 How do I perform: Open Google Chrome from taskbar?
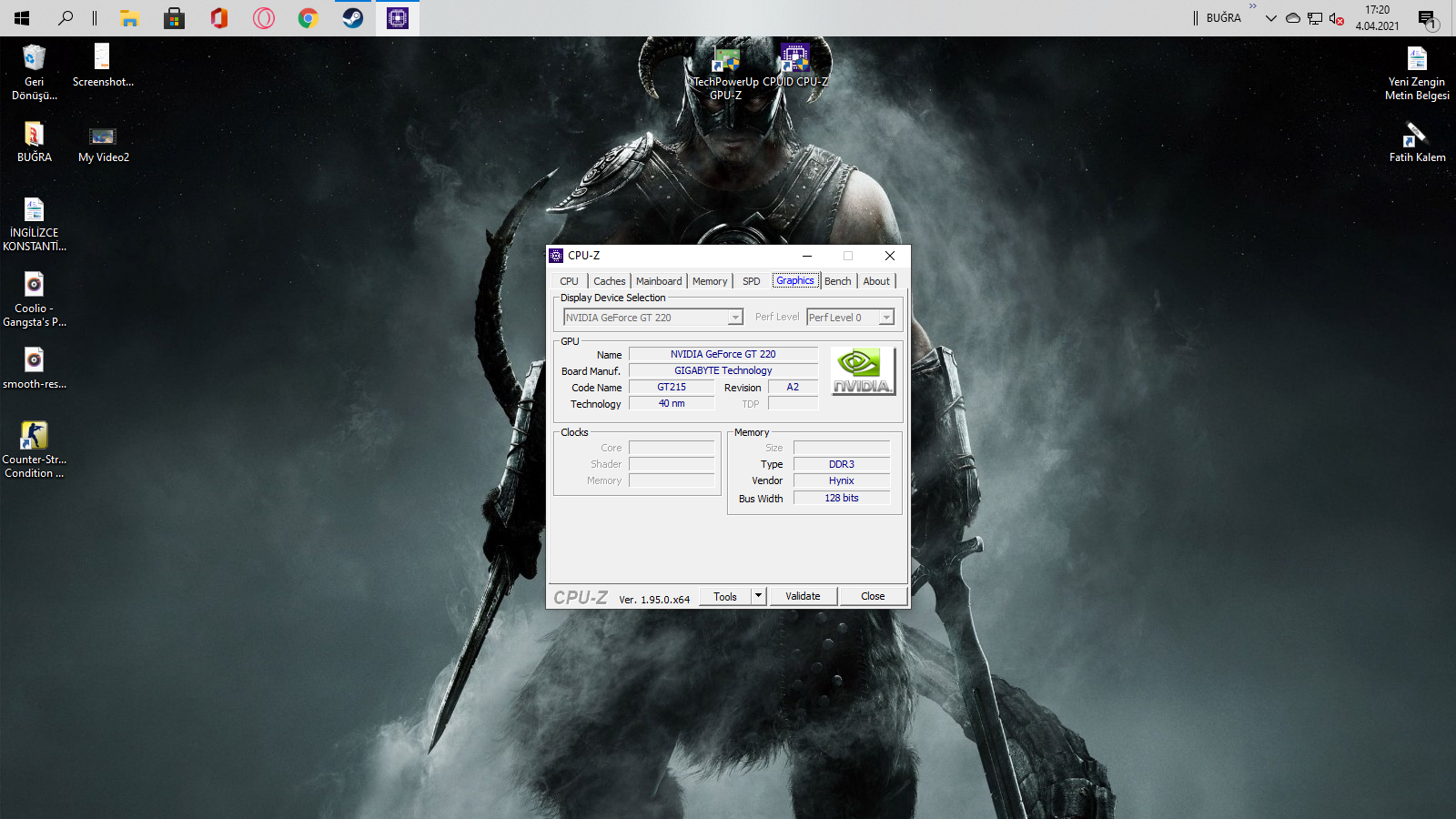click(308, 18)
